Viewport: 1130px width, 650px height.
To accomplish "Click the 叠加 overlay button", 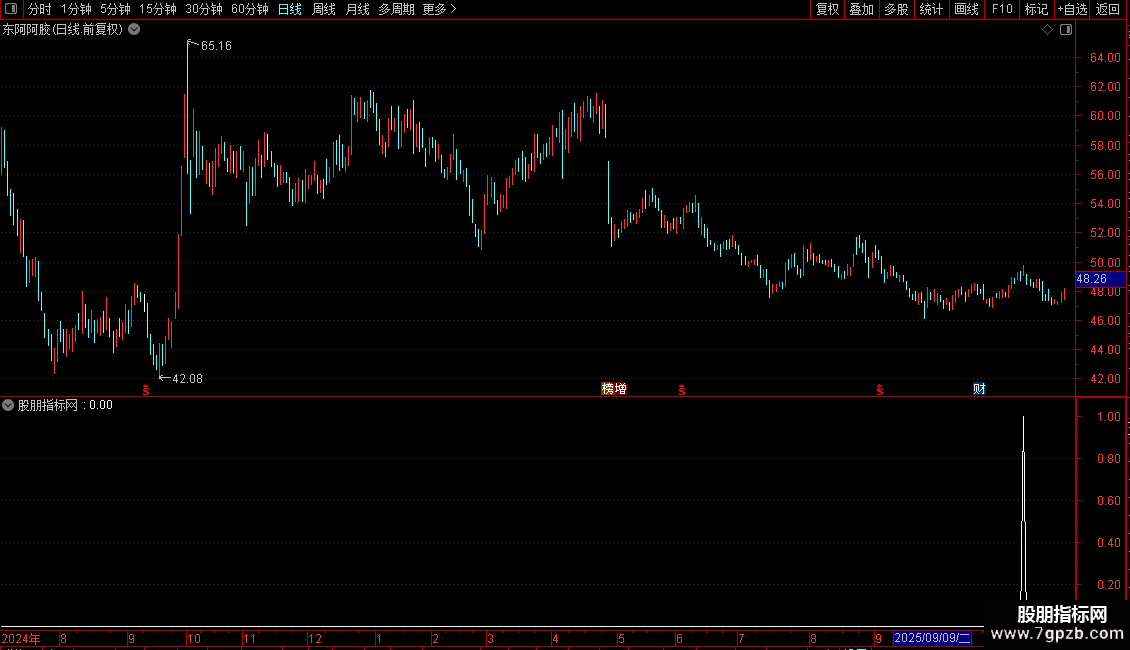I will [x=861, y=9].
